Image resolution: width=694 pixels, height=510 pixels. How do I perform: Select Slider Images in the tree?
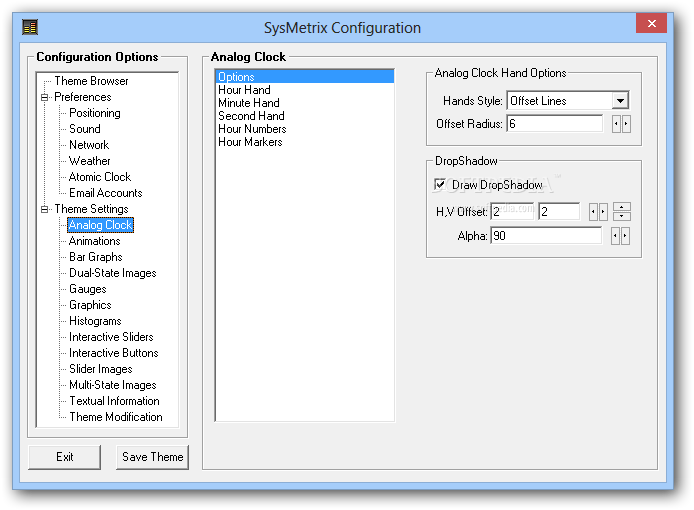pyautogui.click(x=101, y=369)
